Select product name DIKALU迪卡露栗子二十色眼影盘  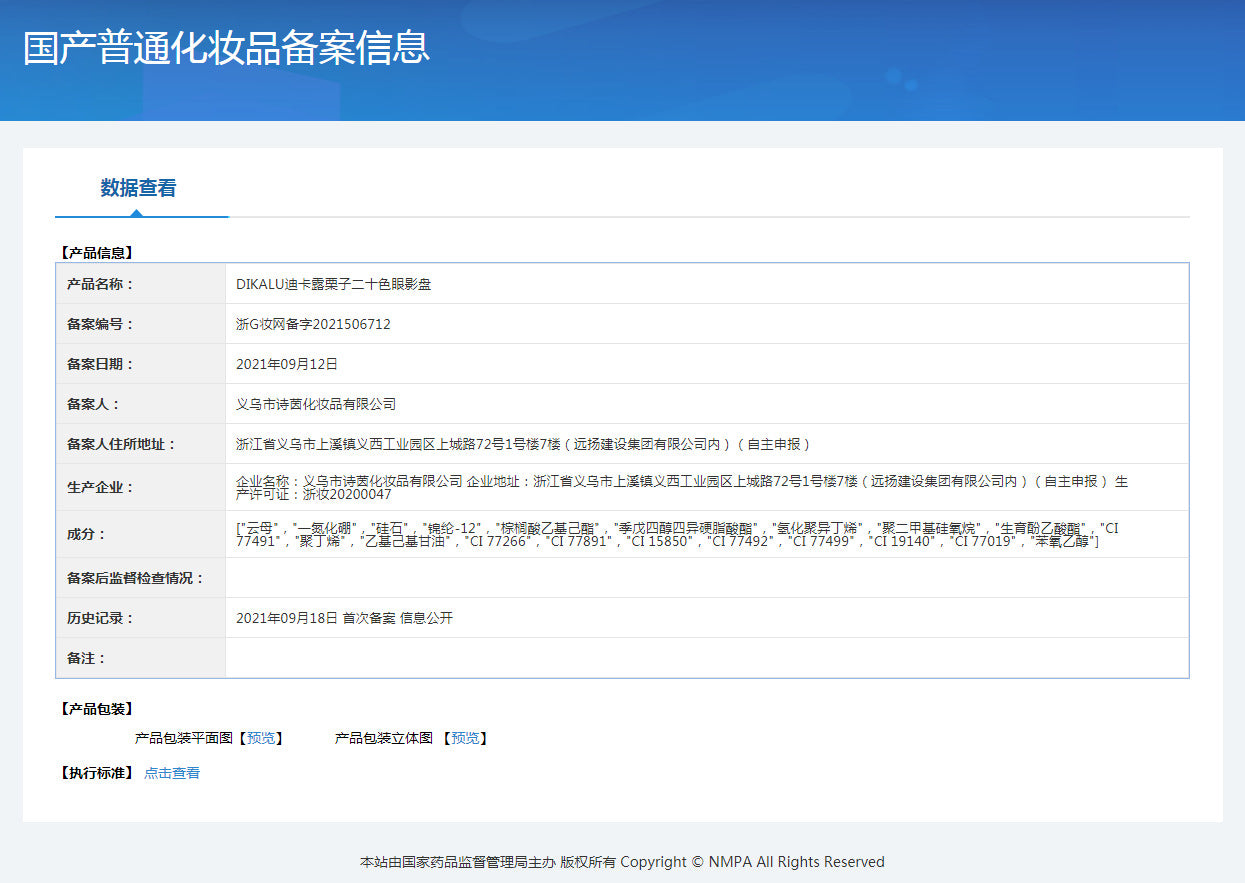coord(334,284)
